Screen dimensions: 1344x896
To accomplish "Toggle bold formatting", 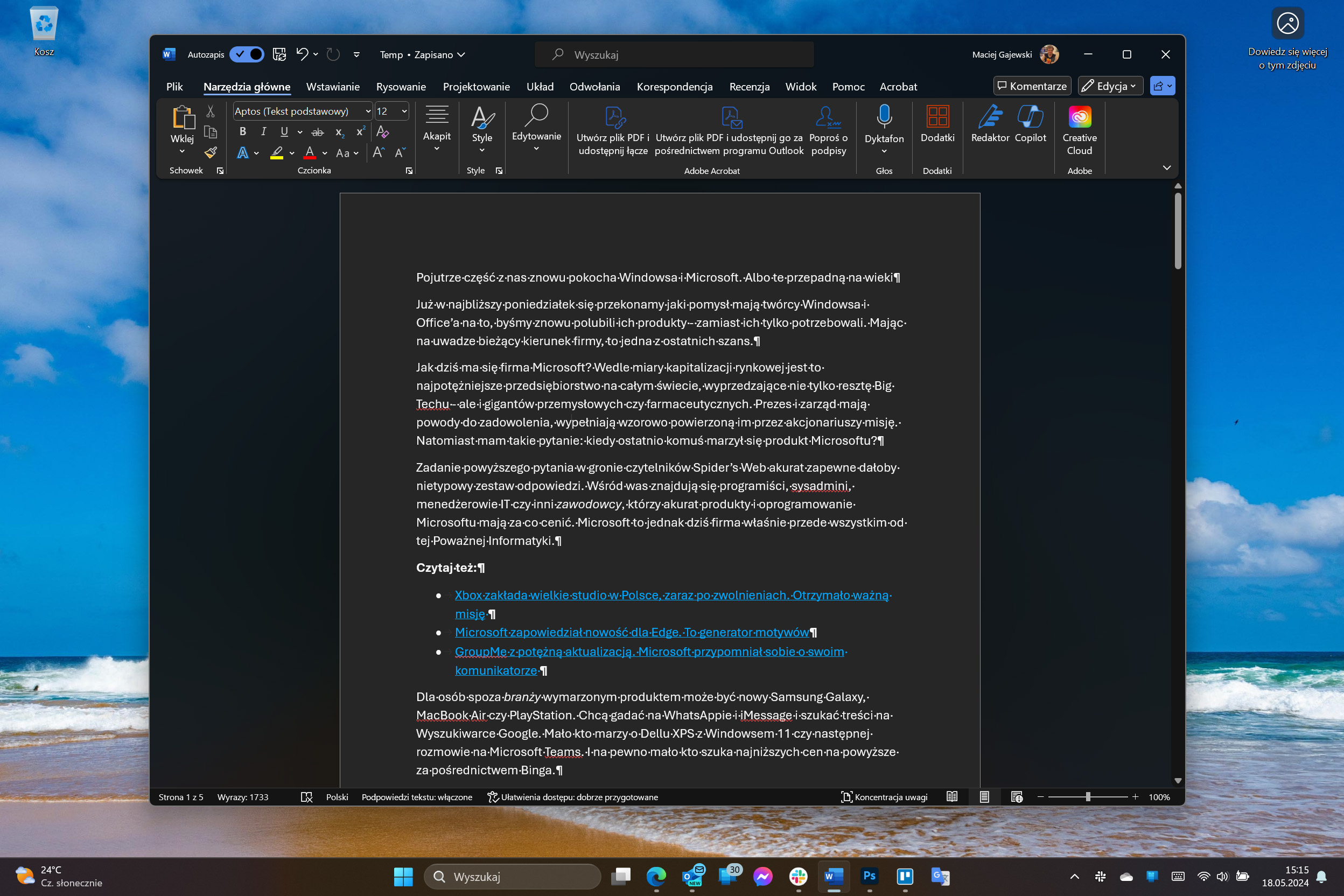I will click(243, 132).
